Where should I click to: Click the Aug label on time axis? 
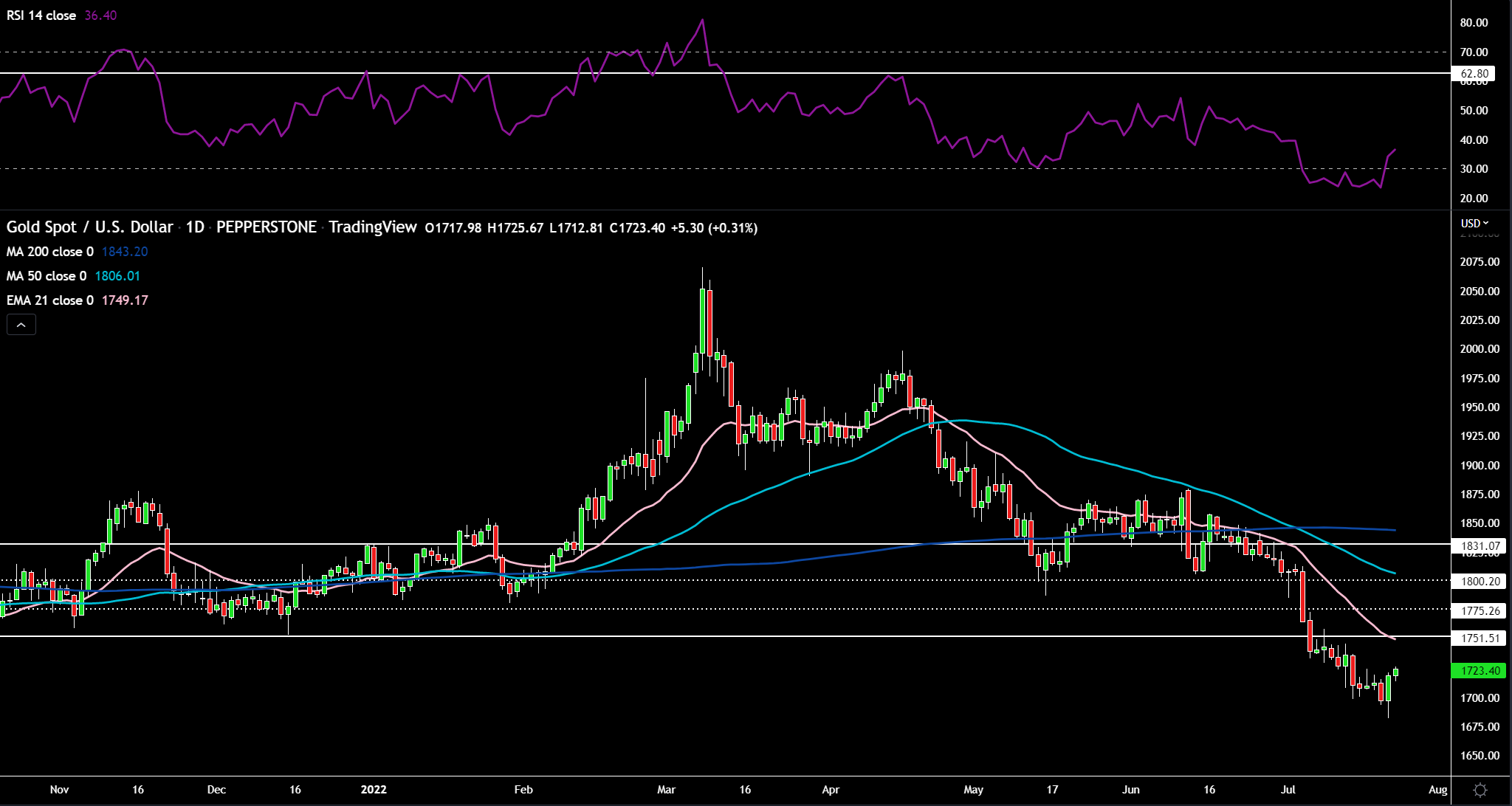tap(1437, 789)
